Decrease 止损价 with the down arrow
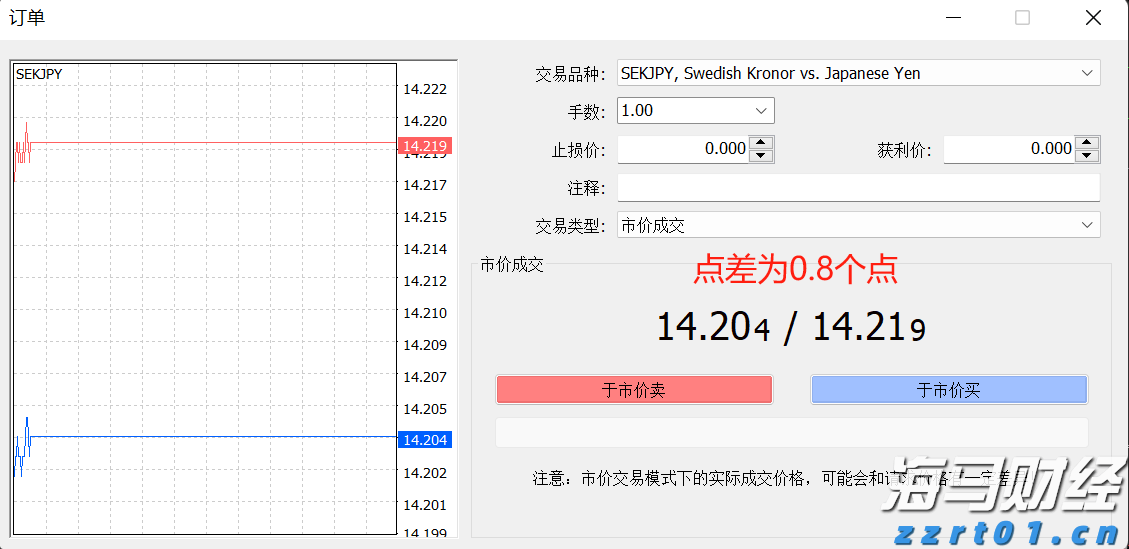 [762, 155]
